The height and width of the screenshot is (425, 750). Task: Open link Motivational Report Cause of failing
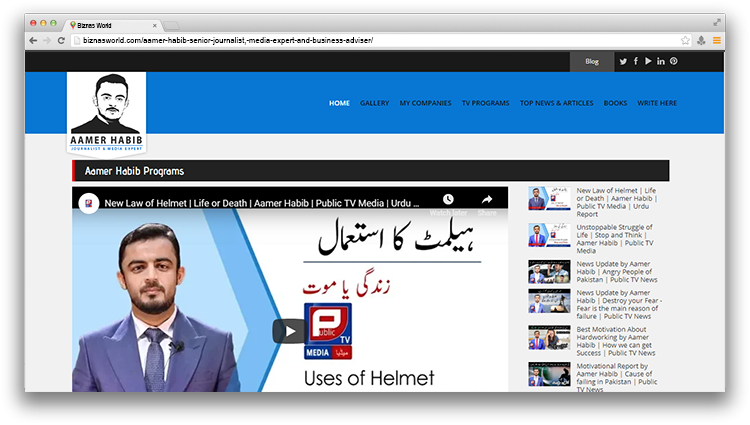[x=617, y=378]
